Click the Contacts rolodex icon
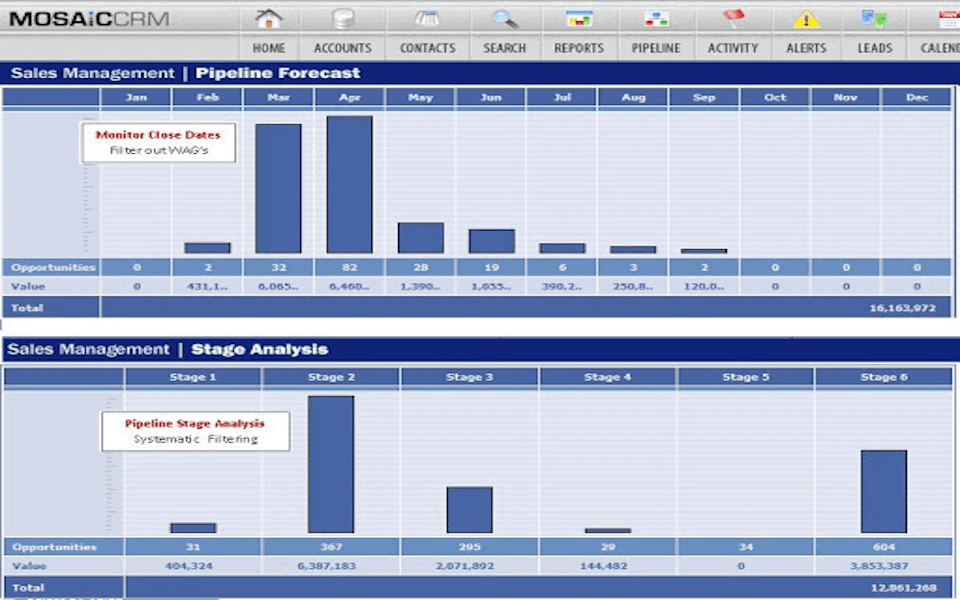Image resolution: width=960 pixels, height=600 pixels. point(427,19)
